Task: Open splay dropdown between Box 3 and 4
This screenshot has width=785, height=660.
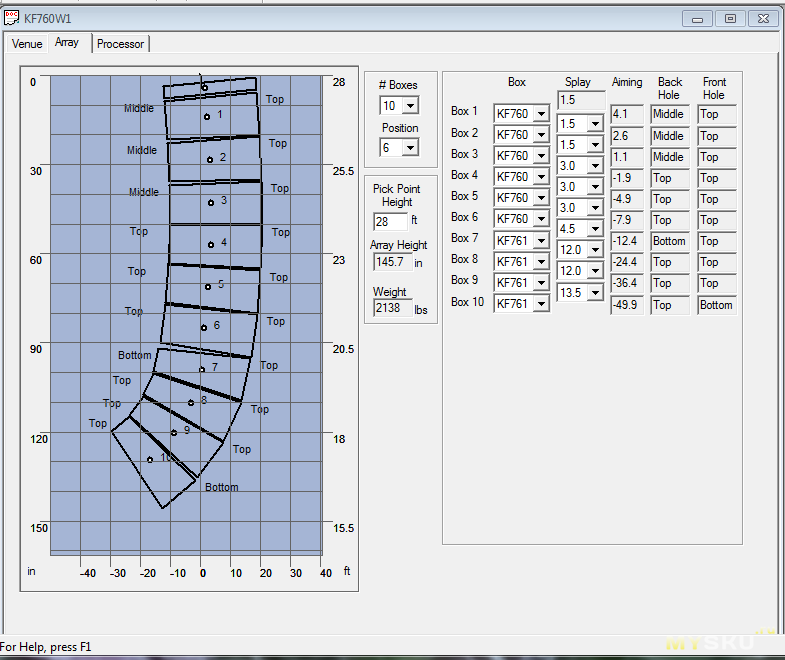Action: tap(595, 166)
